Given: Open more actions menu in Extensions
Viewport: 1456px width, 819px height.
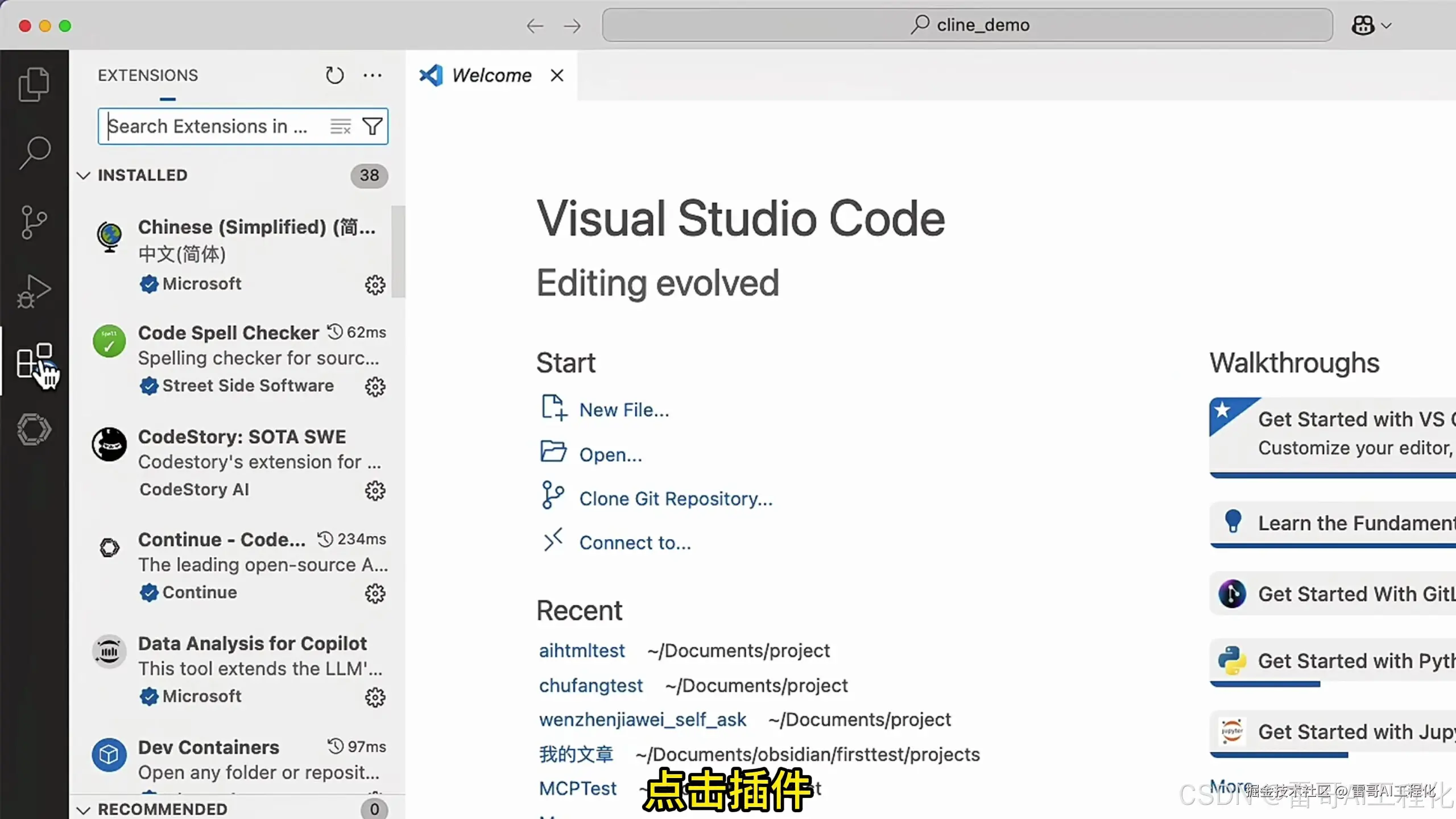Looking at the screenshot, I should pyautogui.click(x=373, y=75).
